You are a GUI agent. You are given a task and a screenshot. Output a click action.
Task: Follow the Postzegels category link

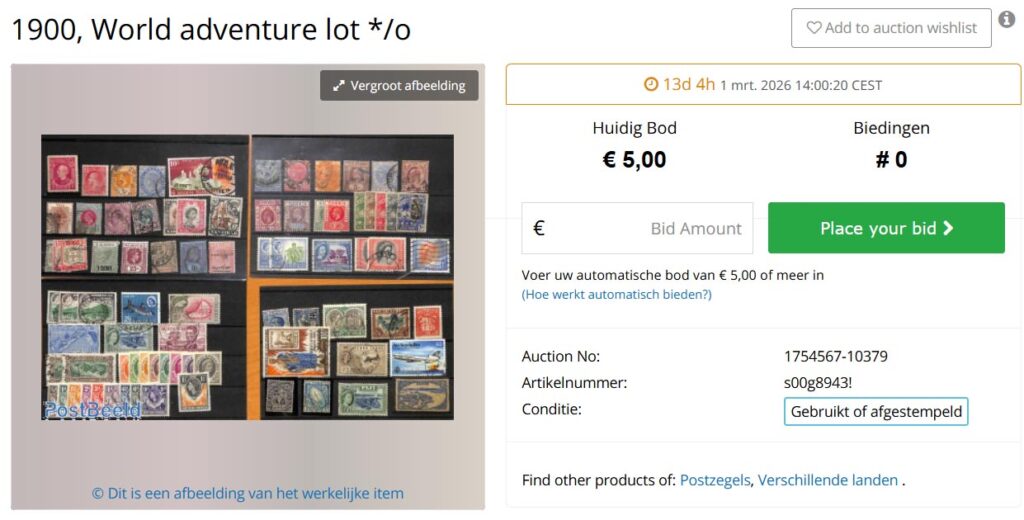click(714, 480)
